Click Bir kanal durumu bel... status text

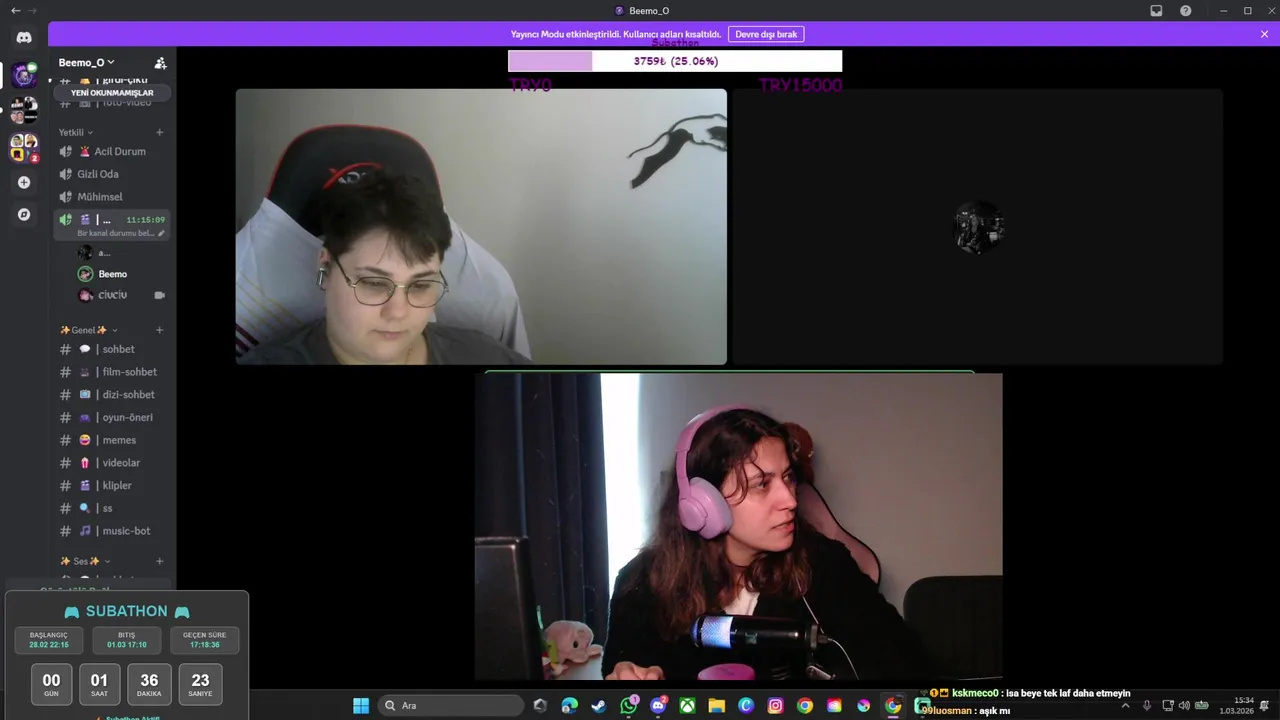(116, 233)
